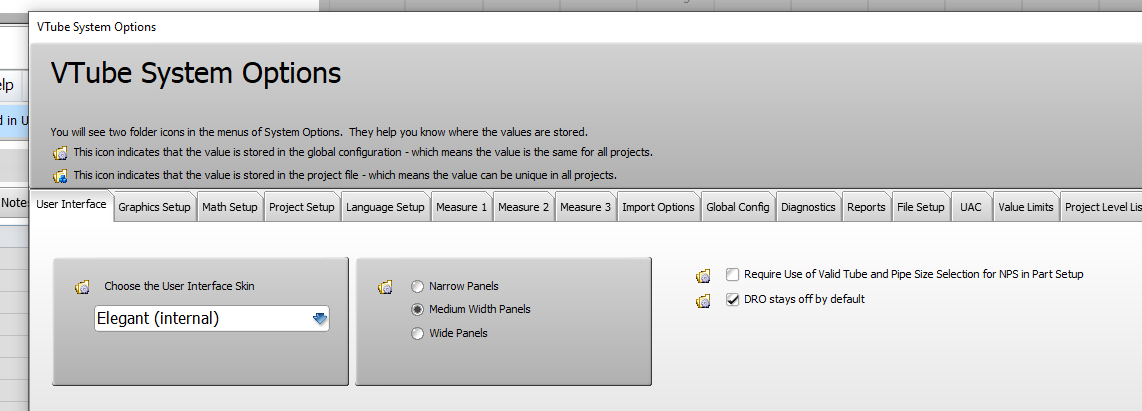Click the large VTube System Options heading
The width and height of the screenshot is (1142, 411).
coord(196,74)
